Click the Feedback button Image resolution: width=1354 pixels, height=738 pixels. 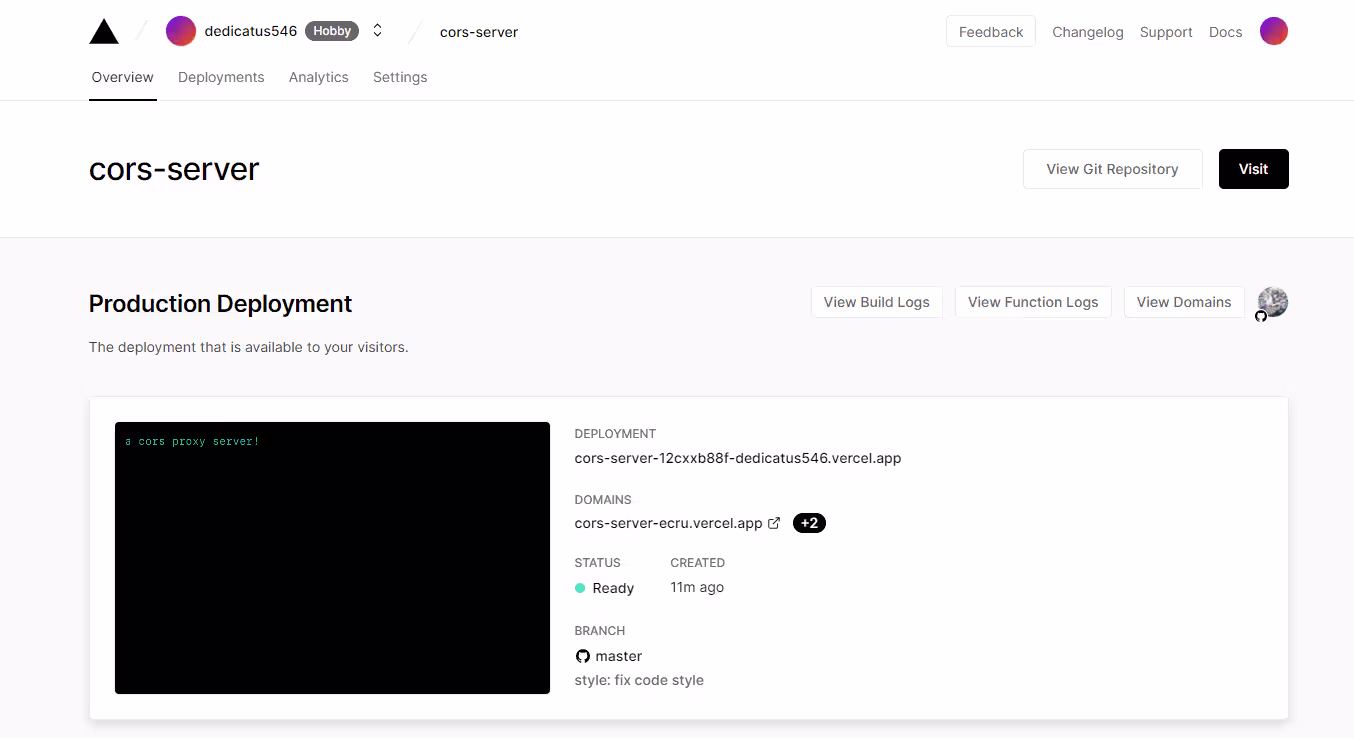click(x=991, y=32)
